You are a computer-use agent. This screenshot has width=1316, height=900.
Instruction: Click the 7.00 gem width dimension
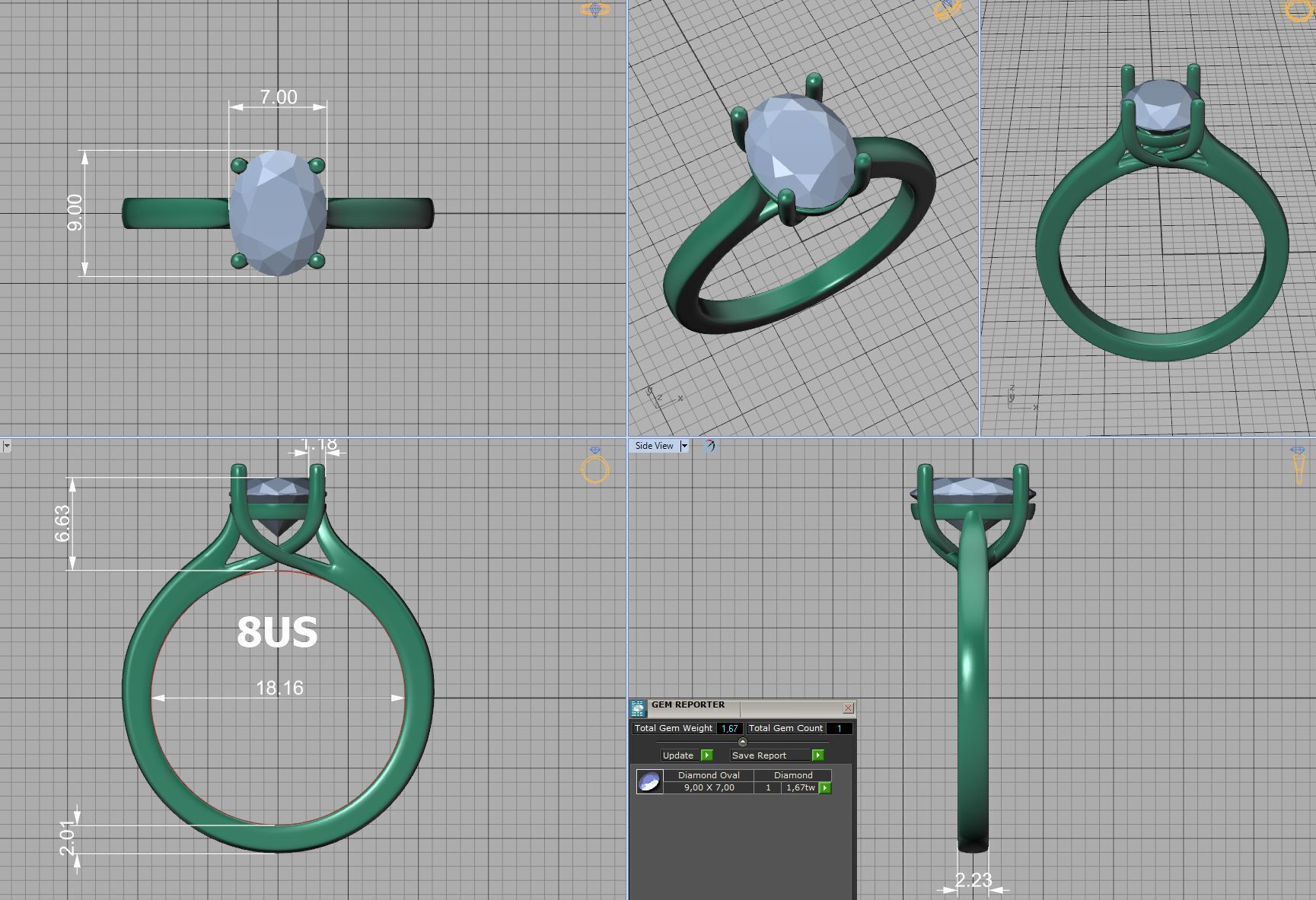(x=279, y=97)
